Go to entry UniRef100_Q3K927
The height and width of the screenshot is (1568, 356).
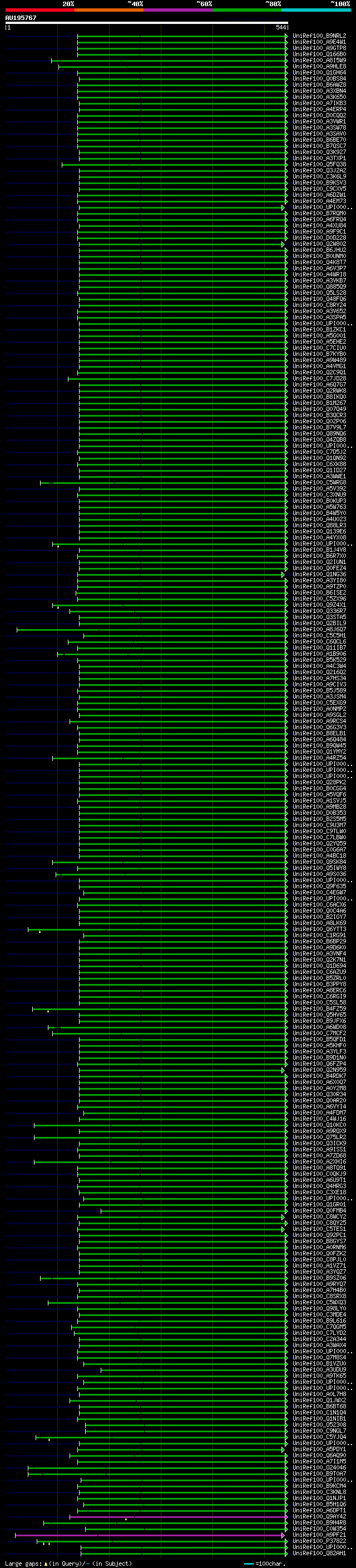pos(319,152)
